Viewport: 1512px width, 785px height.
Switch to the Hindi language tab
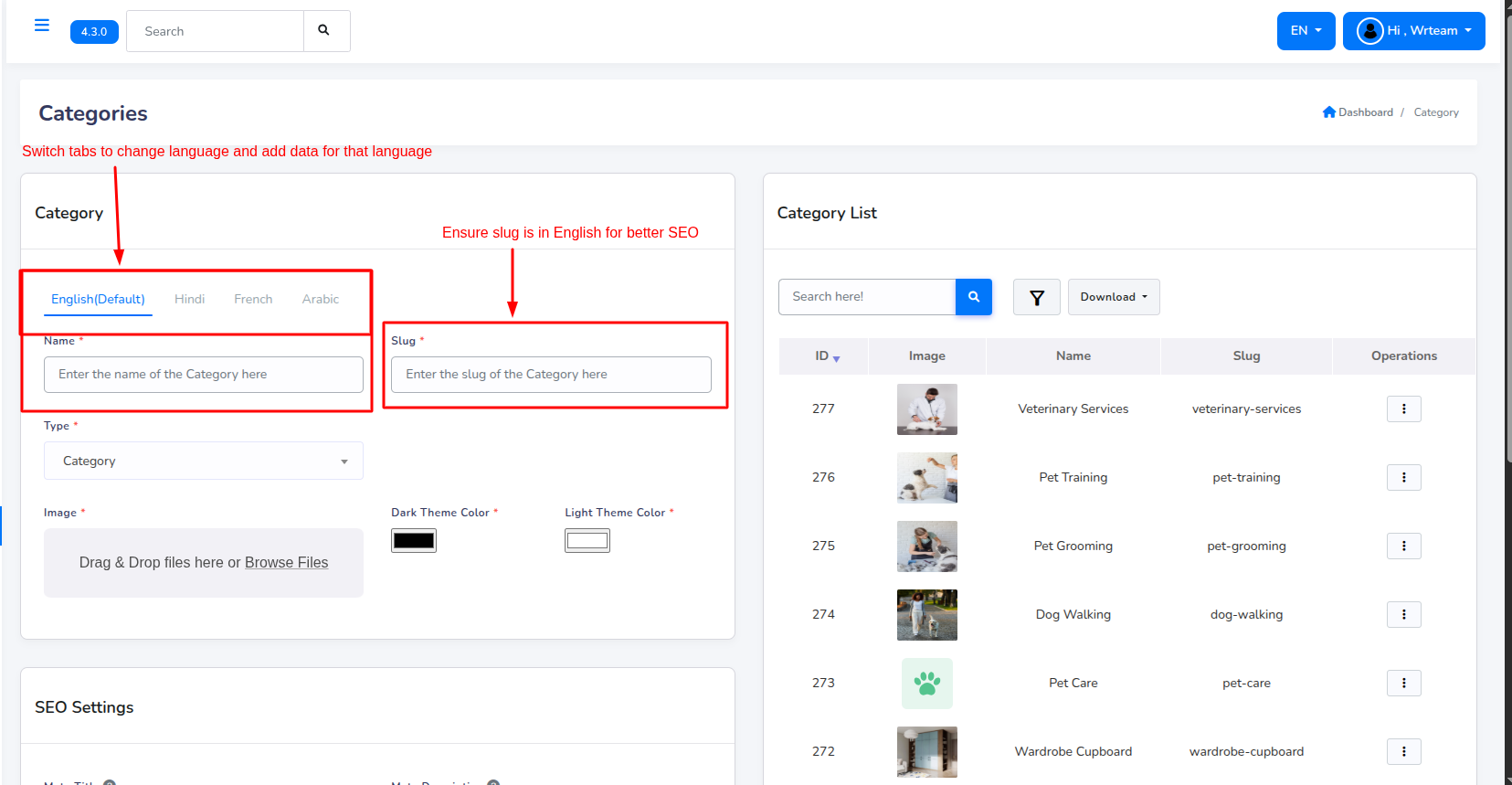[189, 300]
